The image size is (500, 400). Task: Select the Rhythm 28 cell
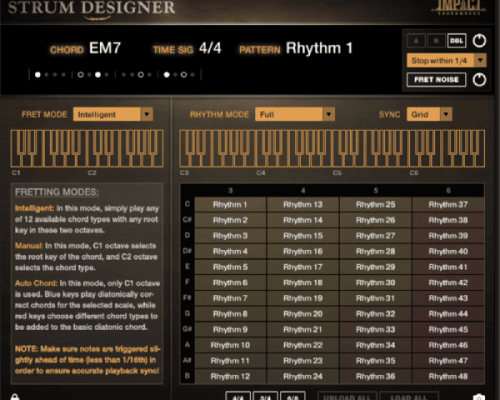pyautogui.click(x=376, y=251)
